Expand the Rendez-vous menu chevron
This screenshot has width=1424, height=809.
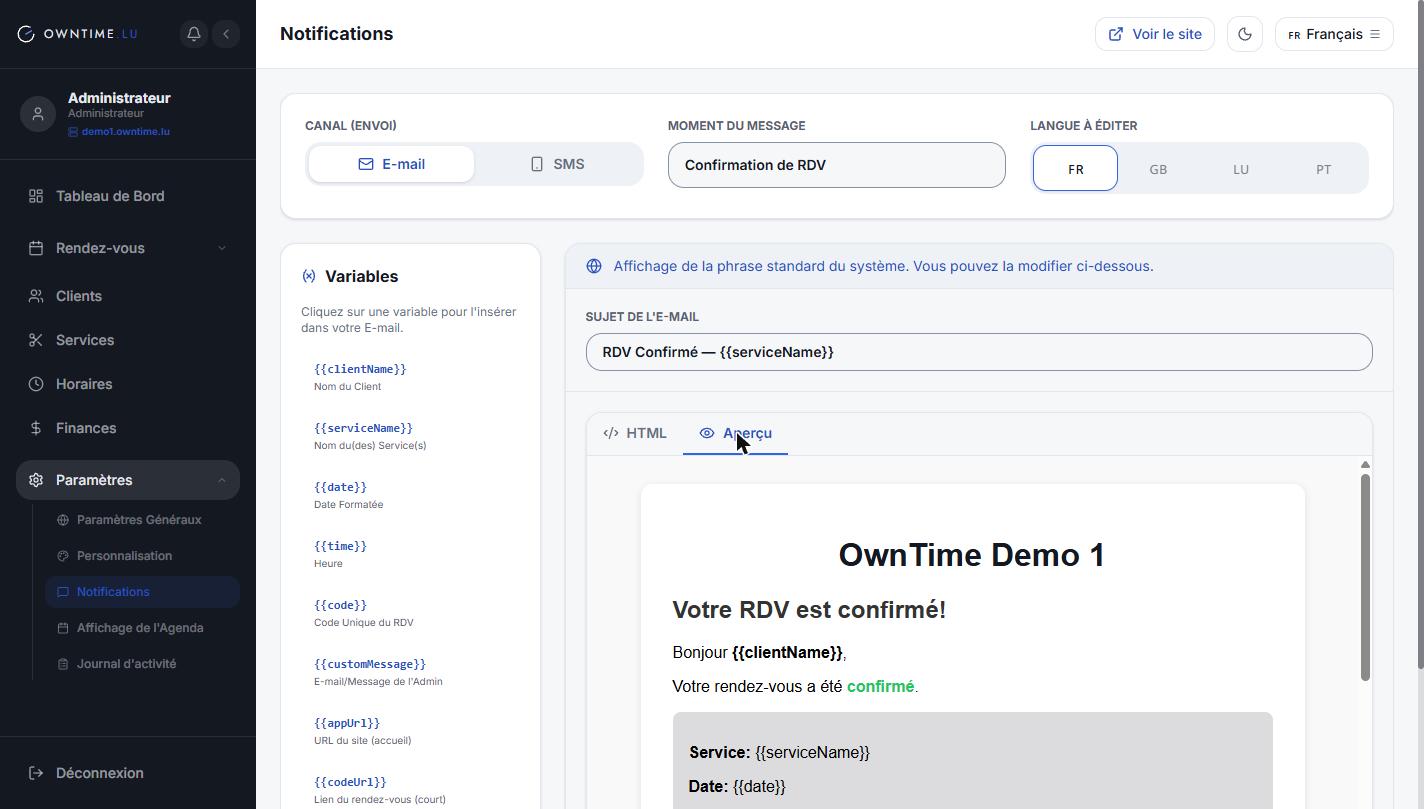tap(222, 248)
